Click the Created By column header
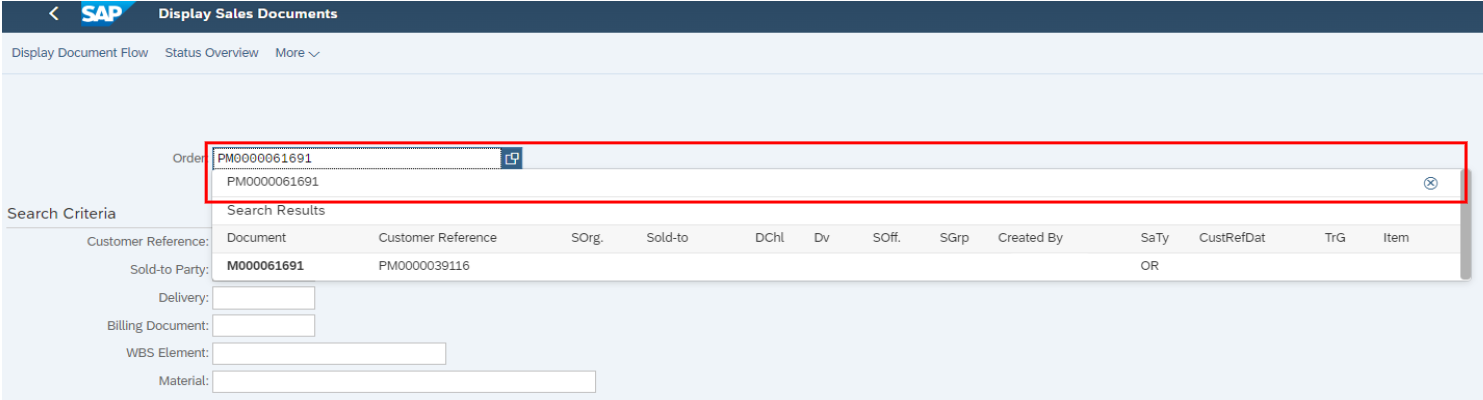Screen dimensions: 1483x400 (1030, 238)
